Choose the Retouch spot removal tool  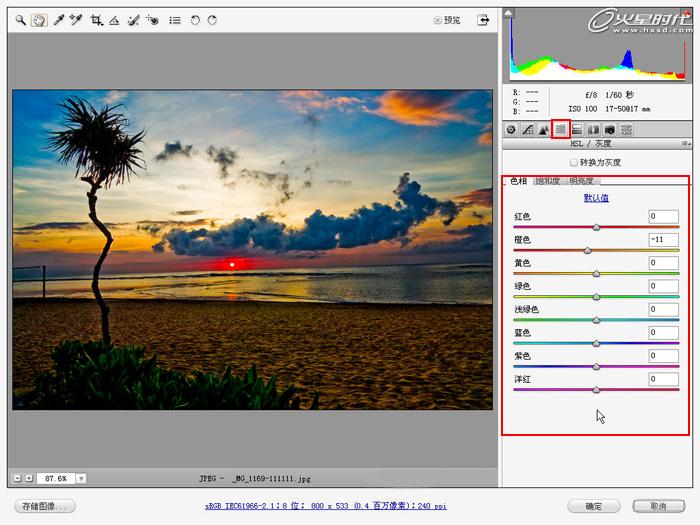click(133, 20)
